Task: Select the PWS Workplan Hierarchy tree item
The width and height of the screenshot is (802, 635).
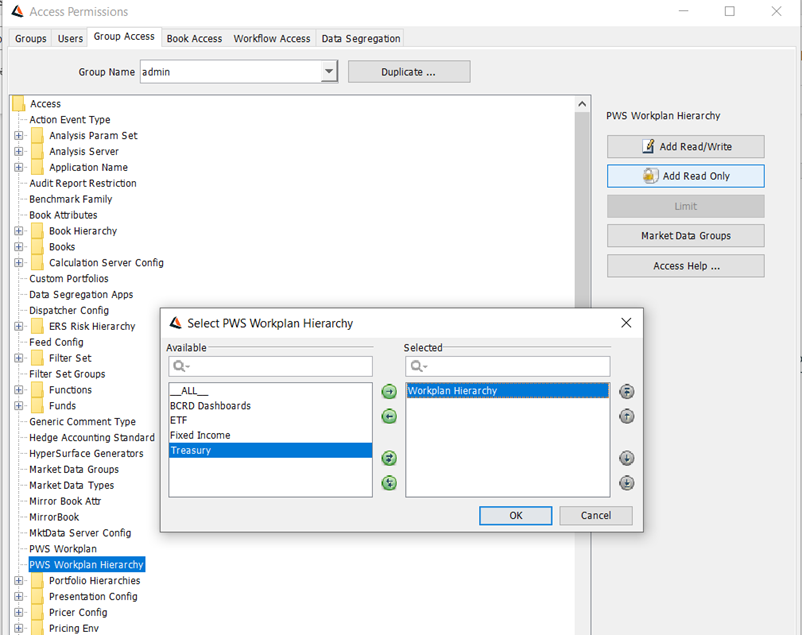Action: (86, 564)
